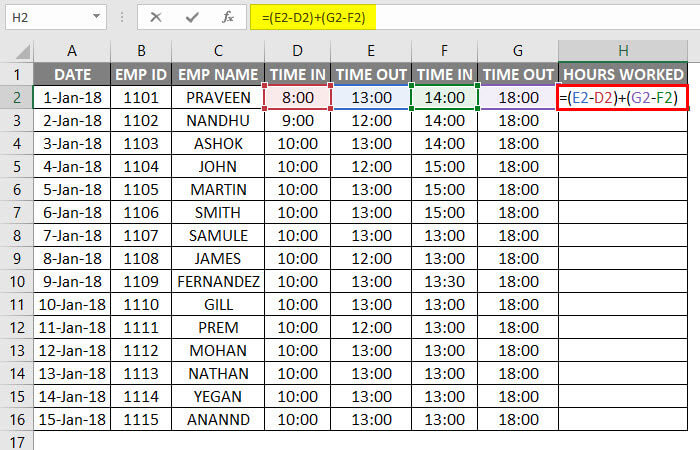This screenshot has height=450, width=700.
Task: Select column D header
Action: [x=297, y=50]
